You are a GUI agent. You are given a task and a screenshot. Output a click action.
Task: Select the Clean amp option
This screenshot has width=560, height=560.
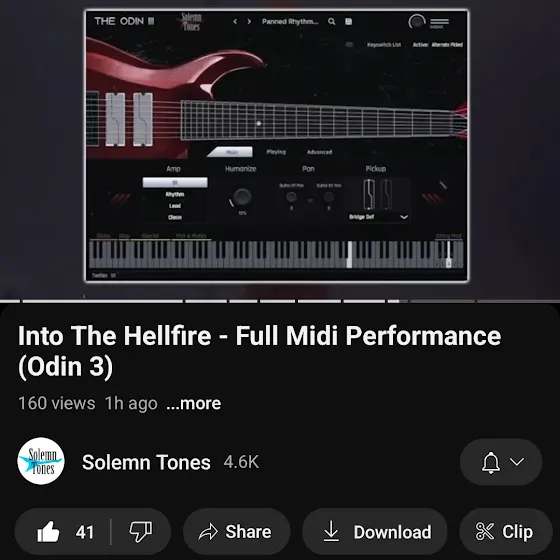(x=175, y=217)
